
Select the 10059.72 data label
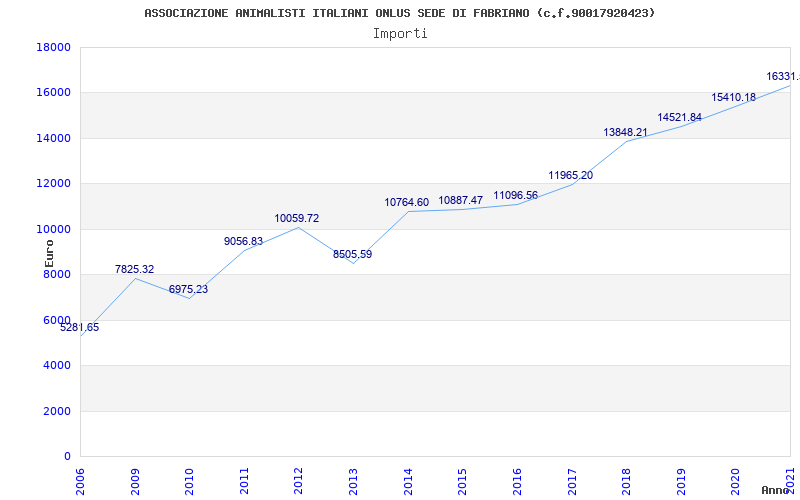297,218
